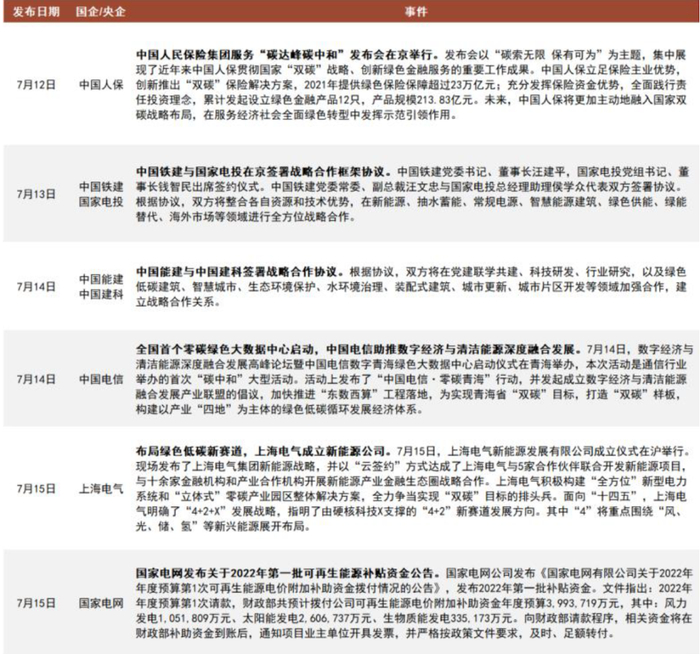Click the date in the 上海电气 row

tap(36, 489)
